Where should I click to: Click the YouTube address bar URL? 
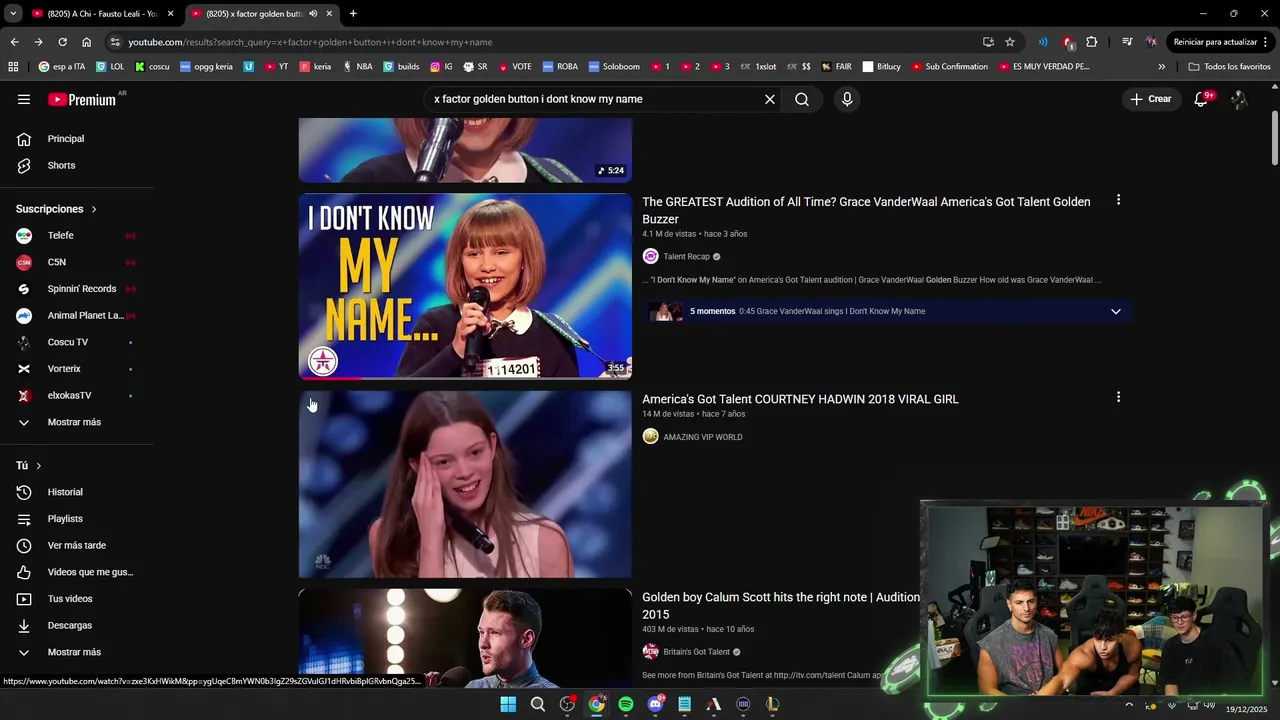click(310, 42)
